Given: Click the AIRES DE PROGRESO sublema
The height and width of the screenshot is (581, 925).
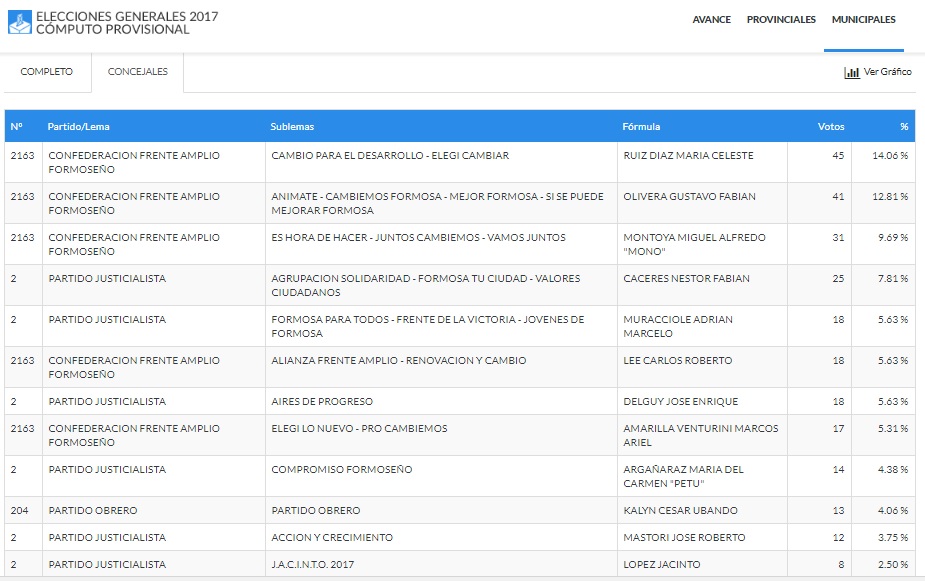Looking at the screenshot, I should pos(322,402).
